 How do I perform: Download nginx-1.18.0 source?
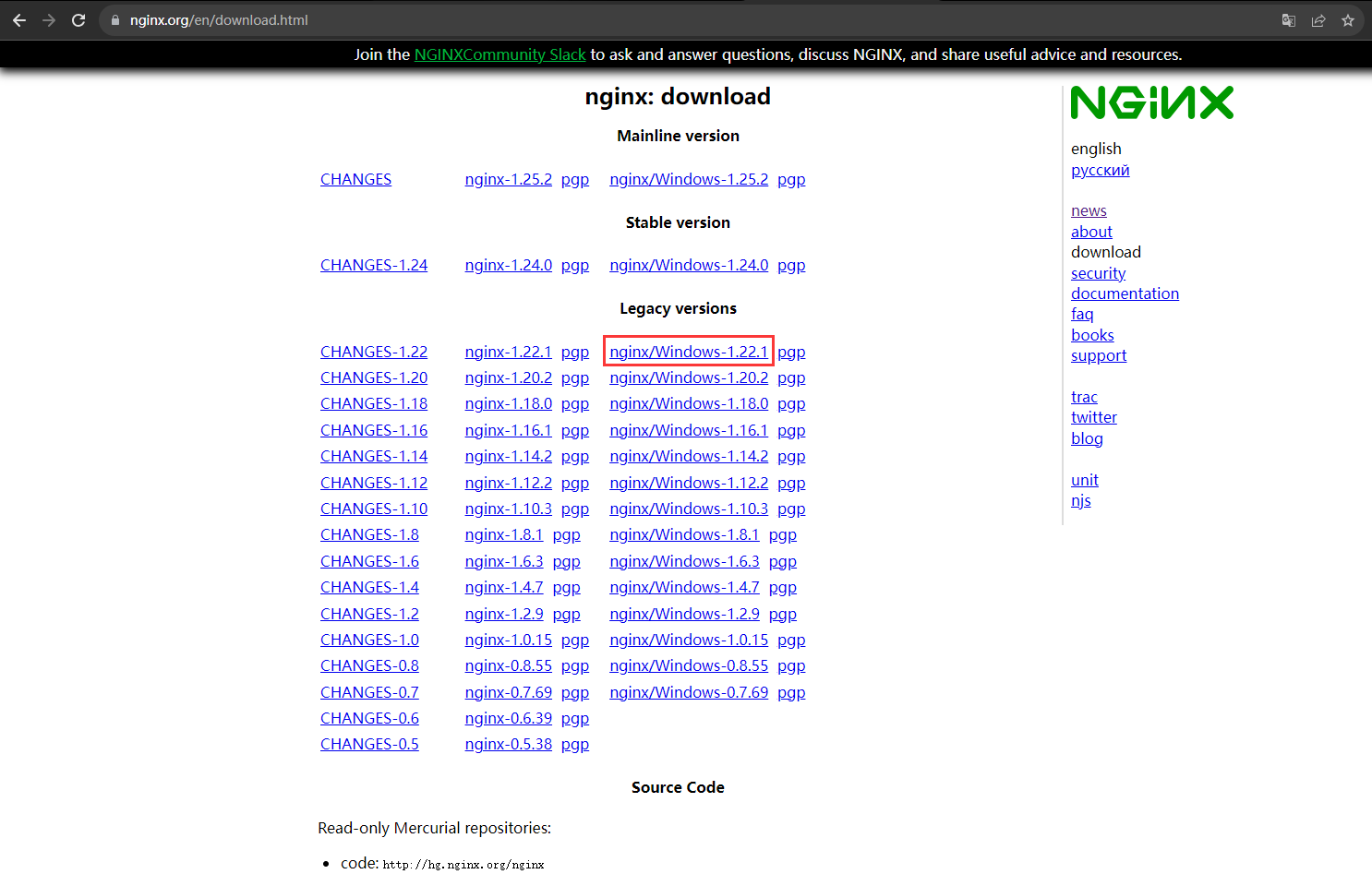[508, 403]
